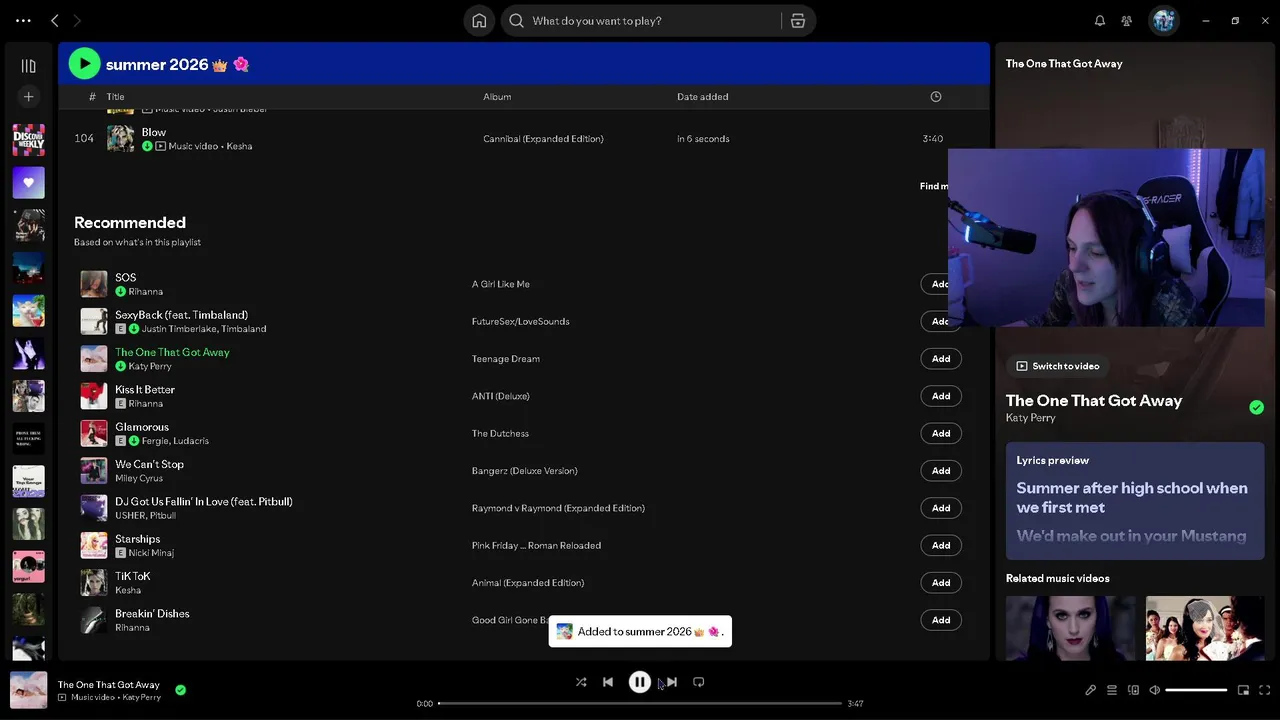Collapse Your Library sidebar
This screenshot has height=720, width=1280.
tap(28, 66)
